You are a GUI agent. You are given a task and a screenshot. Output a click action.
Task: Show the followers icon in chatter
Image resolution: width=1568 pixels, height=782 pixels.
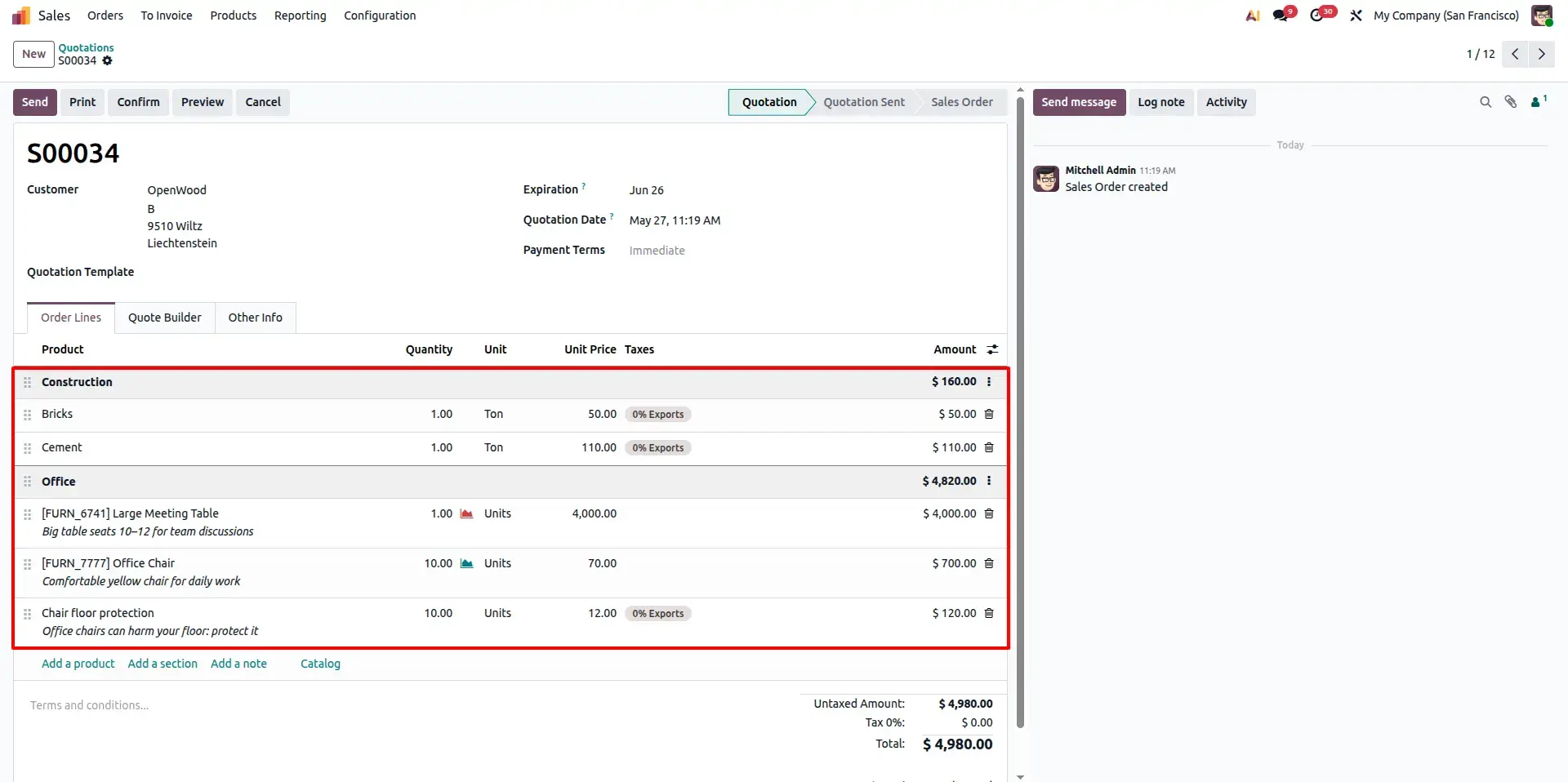point(1539,101)
